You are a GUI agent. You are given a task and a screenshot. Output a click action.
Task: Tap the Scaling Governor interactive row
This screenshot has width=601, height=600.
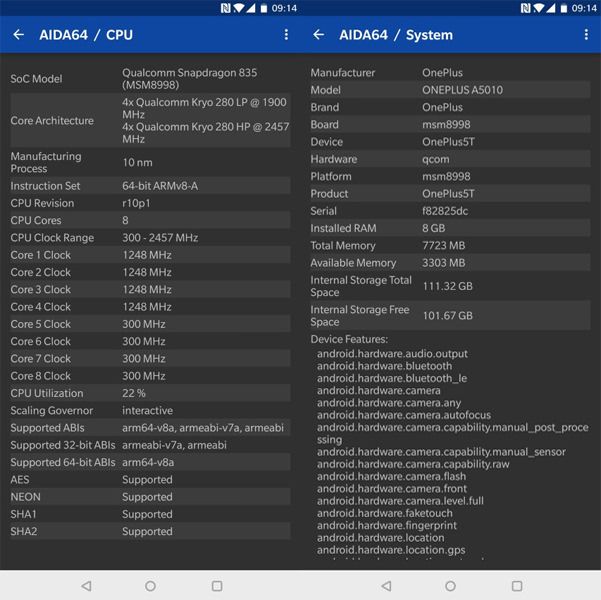(150, 411)
